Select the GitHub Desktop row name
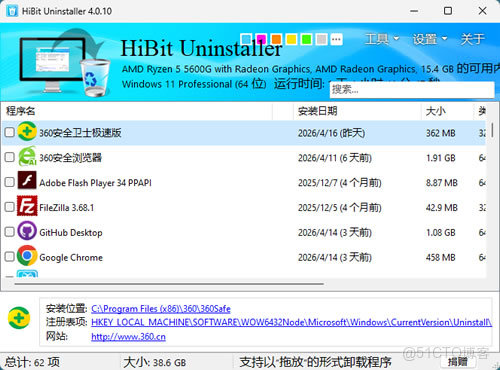Viewport: 500px width, 370px height. click(71, 232)
